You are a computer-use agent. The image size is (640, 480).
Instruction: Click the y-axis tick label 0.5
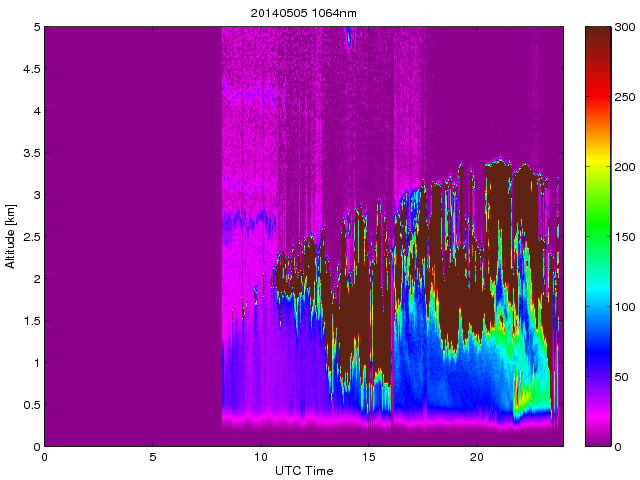[31, 405]
